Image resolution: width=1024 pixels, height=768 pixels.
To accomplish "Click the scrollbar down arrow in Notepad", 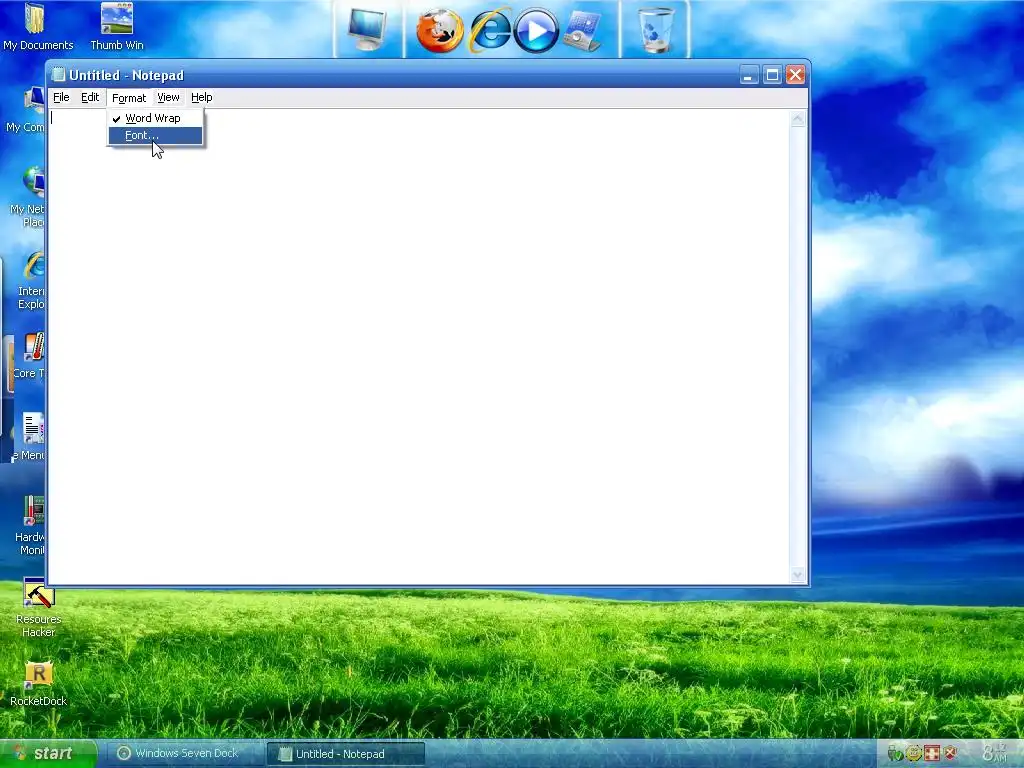I will tap(797, 575).
